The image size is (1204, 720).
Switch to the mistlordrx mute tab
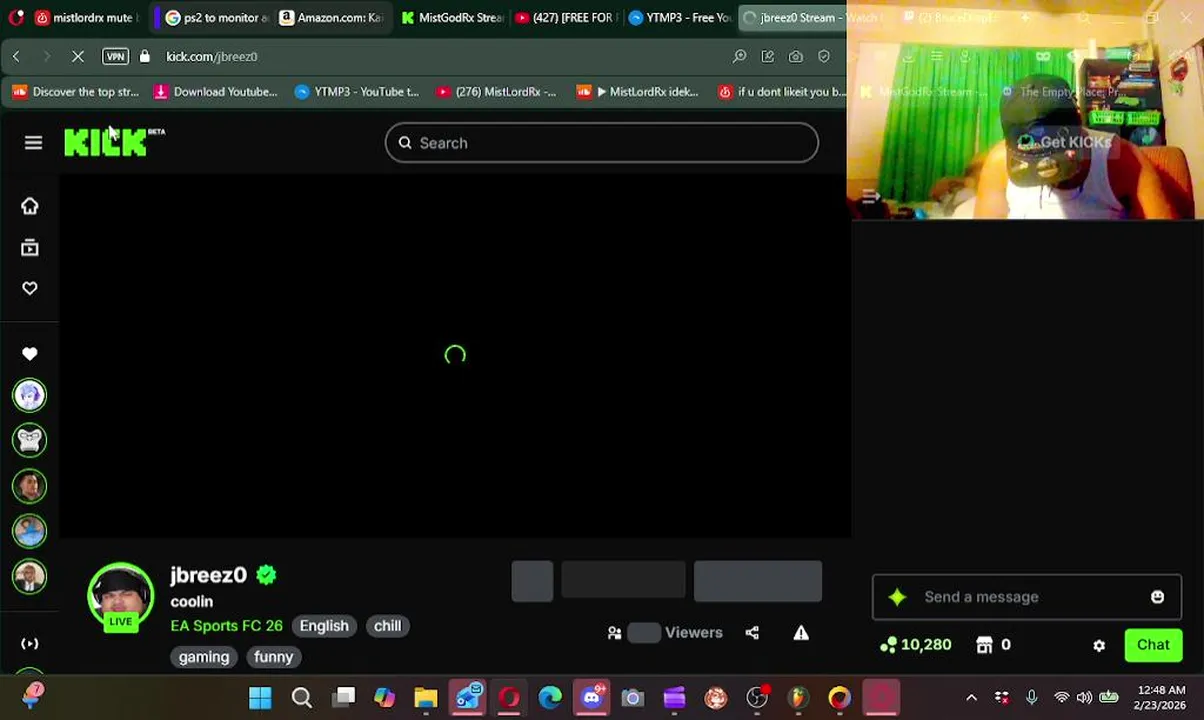(x=85, y=18)
